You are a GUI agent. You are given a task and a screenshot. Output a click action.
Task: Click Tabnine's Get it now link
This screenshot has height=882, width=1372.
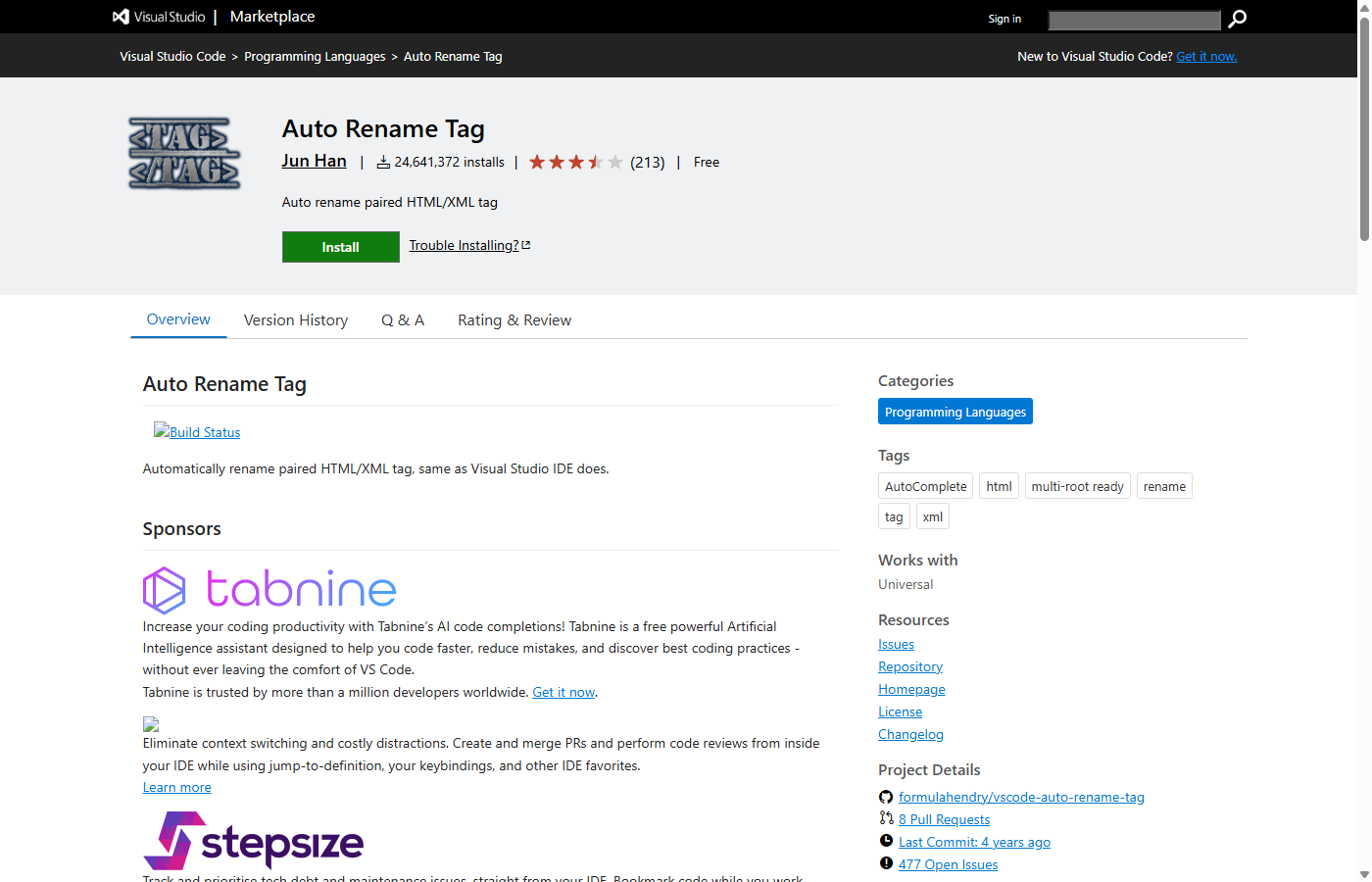click(x=563, y=692)
